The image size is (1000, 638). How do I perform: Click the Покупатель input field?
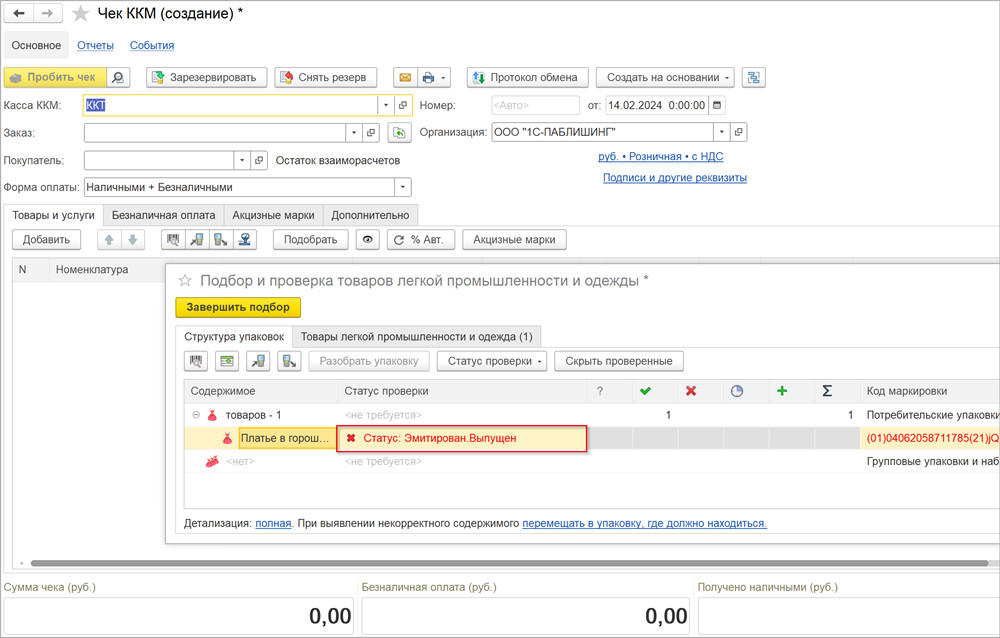tap(159, 160)
